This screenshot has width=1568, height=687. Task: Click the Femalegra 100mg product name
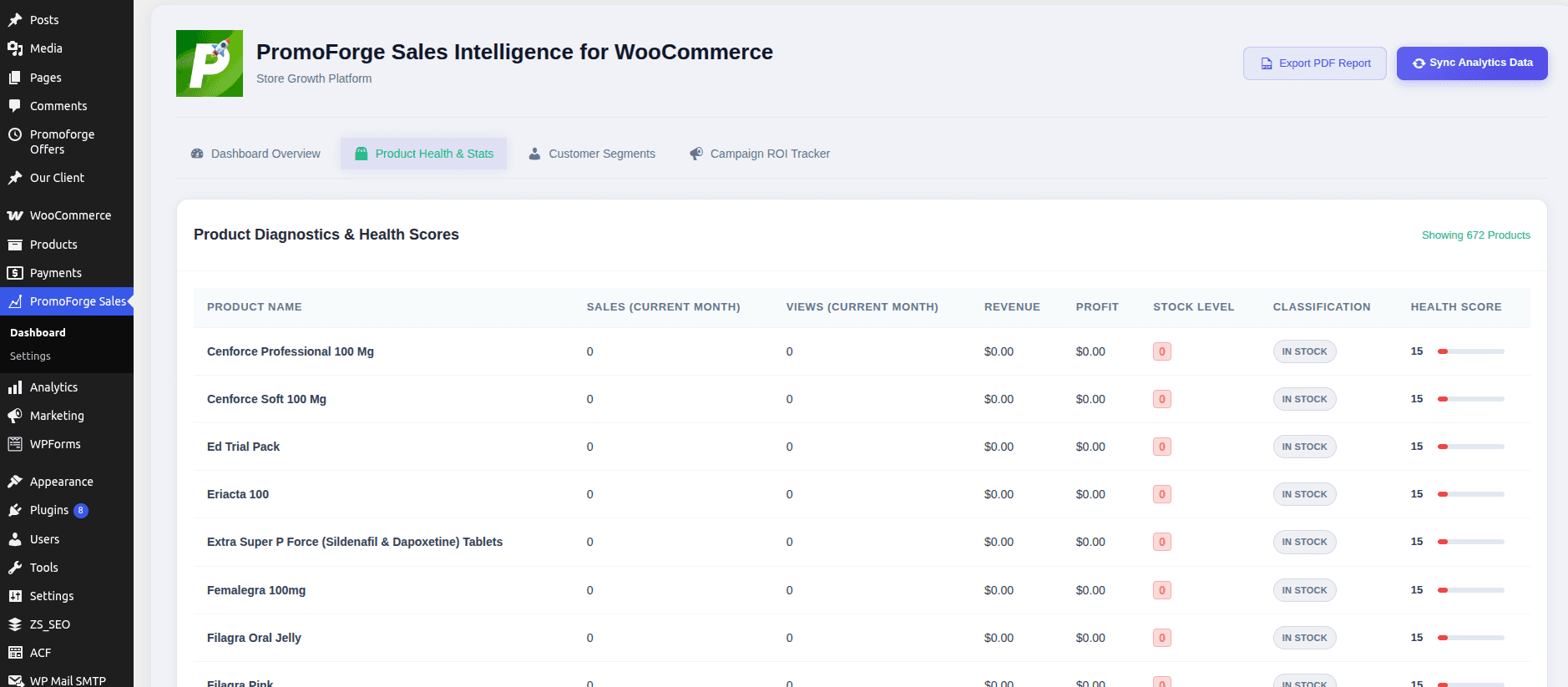tap(256, 590)
